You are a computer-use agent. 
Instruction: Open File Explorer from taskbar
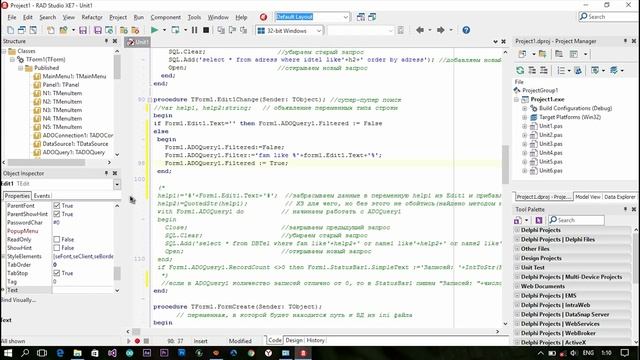77,353
